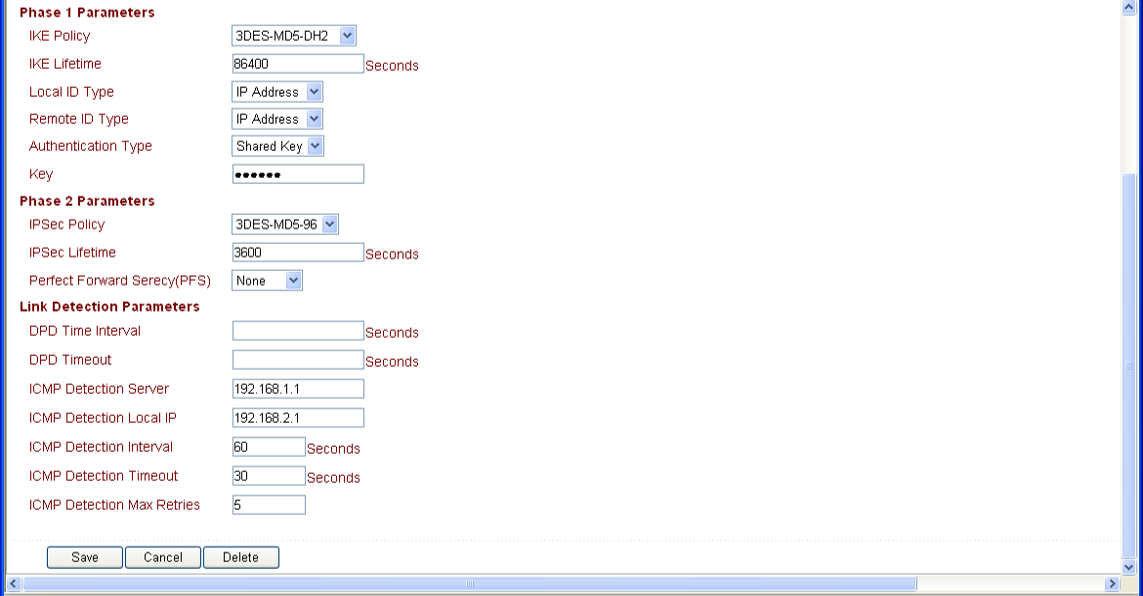Open the Remote ID Type dropdown

277,119
